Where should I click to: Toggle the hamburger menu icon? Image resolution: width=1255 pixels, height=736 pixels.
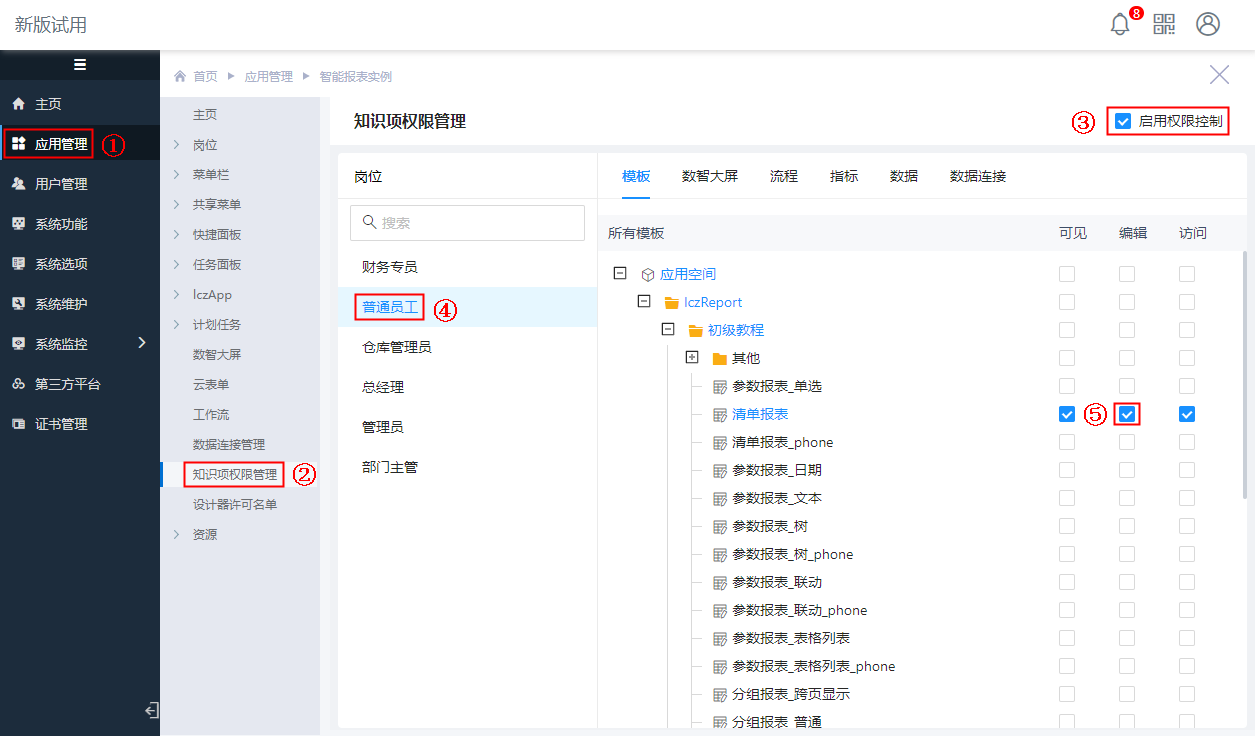(x=80, y=65)
